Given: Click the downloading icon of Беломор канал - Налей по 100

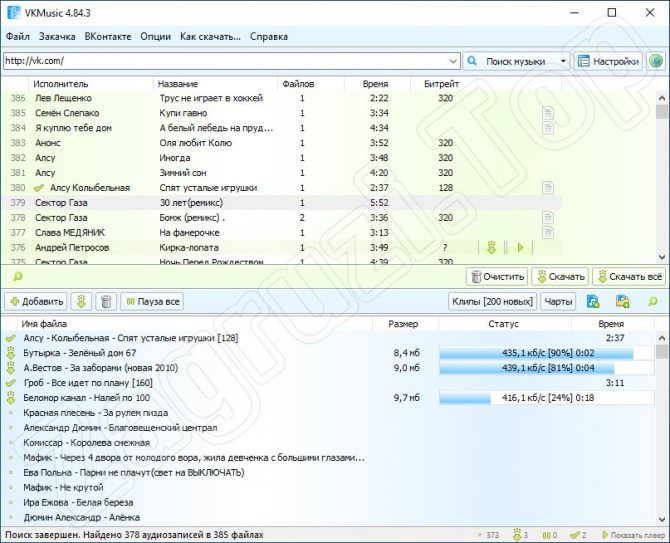Looking at the screenshot, I should tap(11, 398).
